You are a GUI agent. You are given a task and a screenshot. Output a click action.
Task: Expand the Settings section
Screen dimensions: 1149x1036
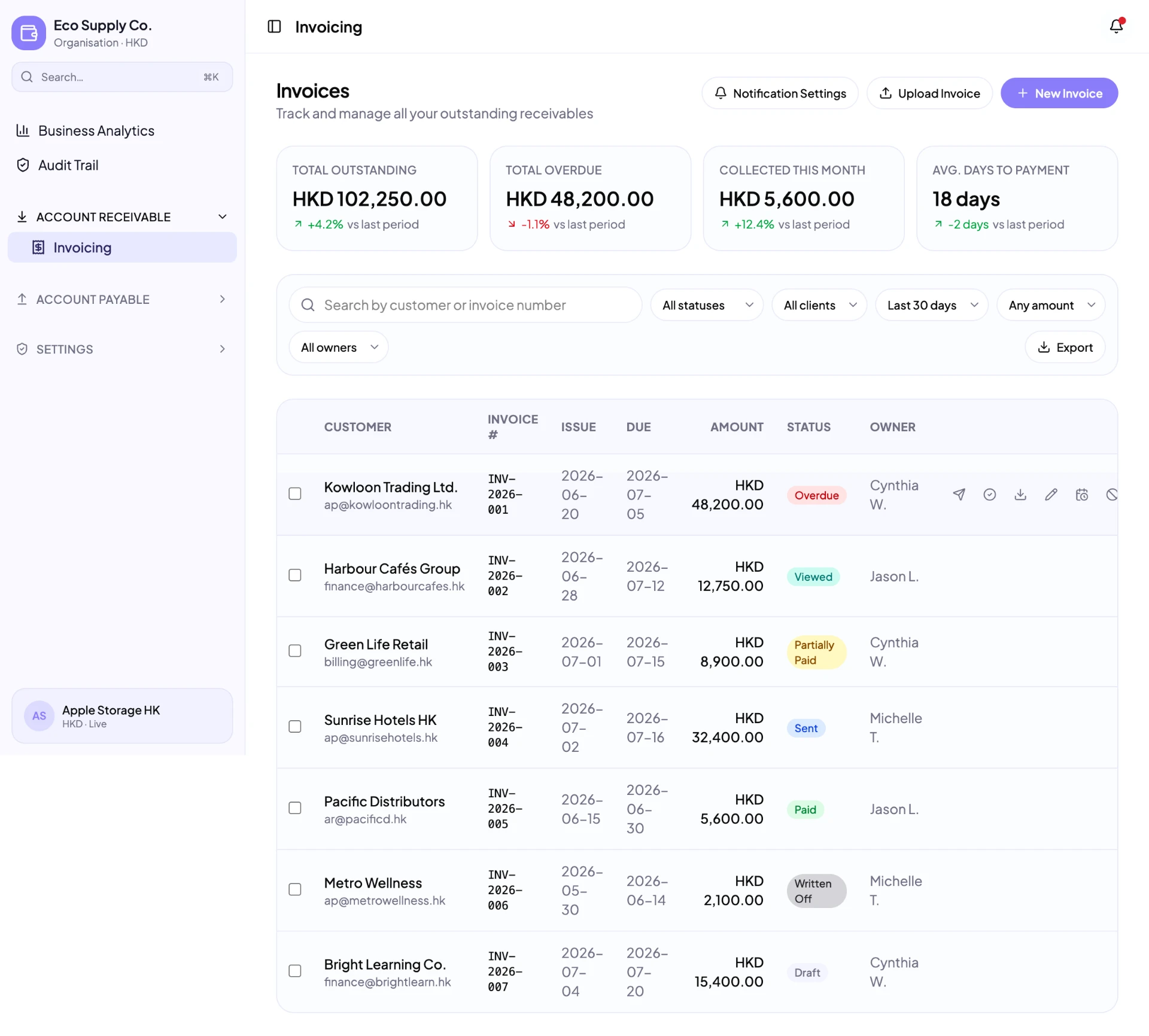click(122, 349)
